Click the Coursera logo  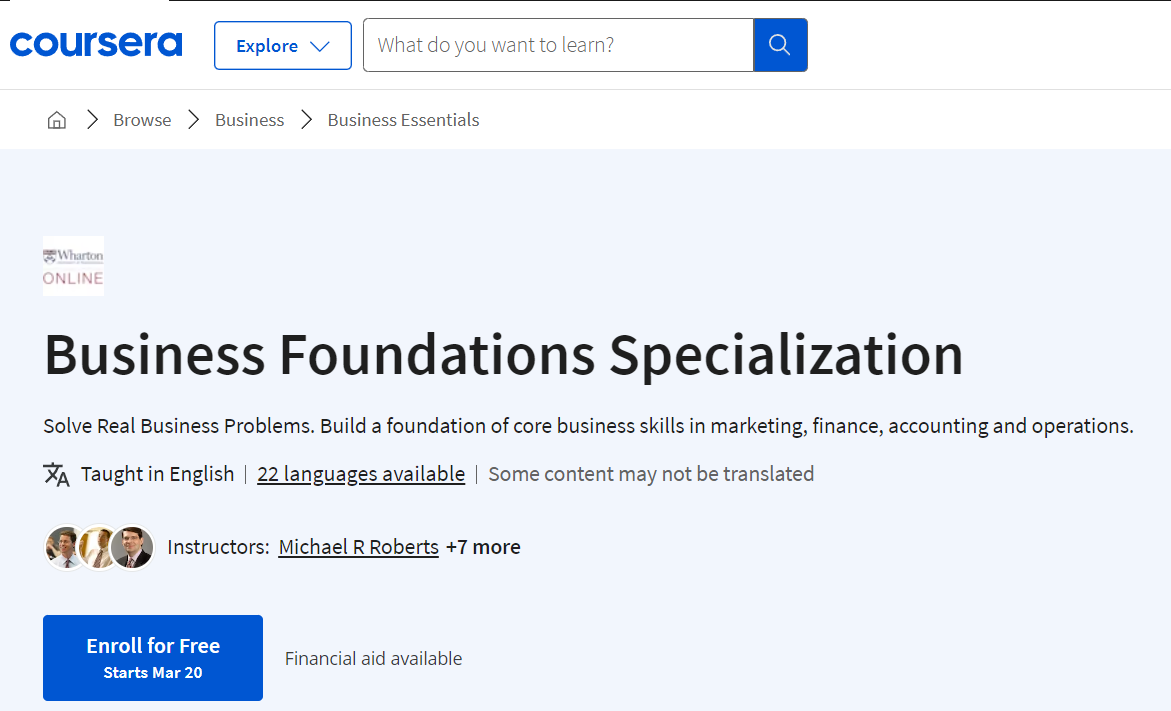[x=96, y=45]
